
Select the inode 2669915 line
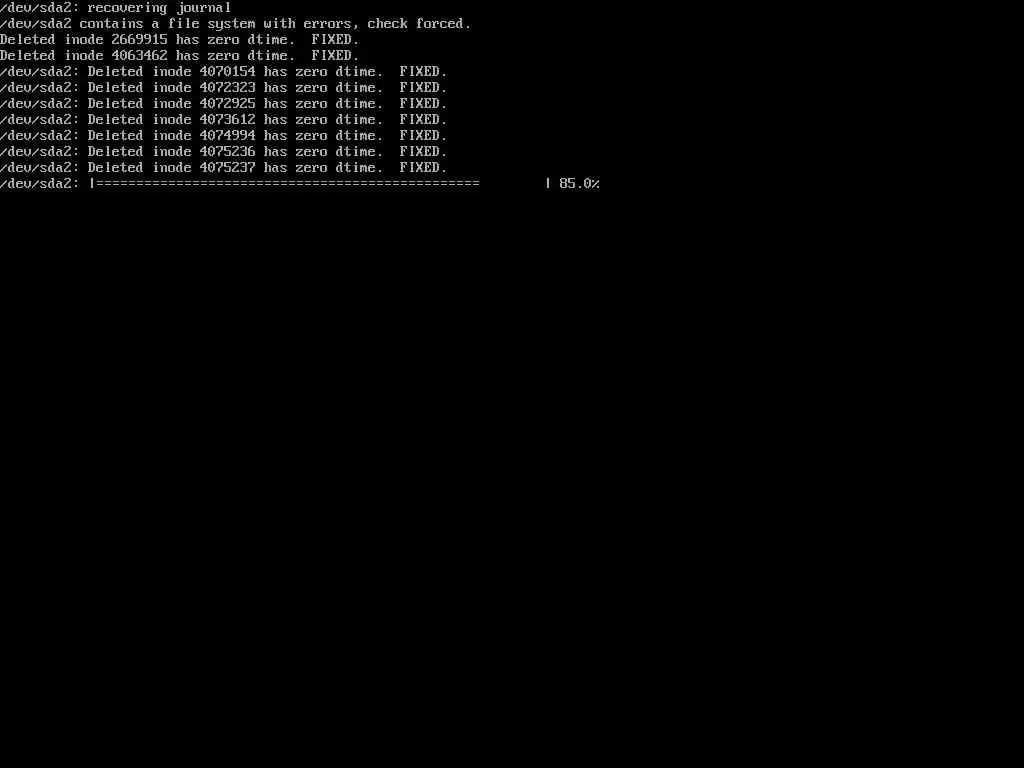(180, 40)
